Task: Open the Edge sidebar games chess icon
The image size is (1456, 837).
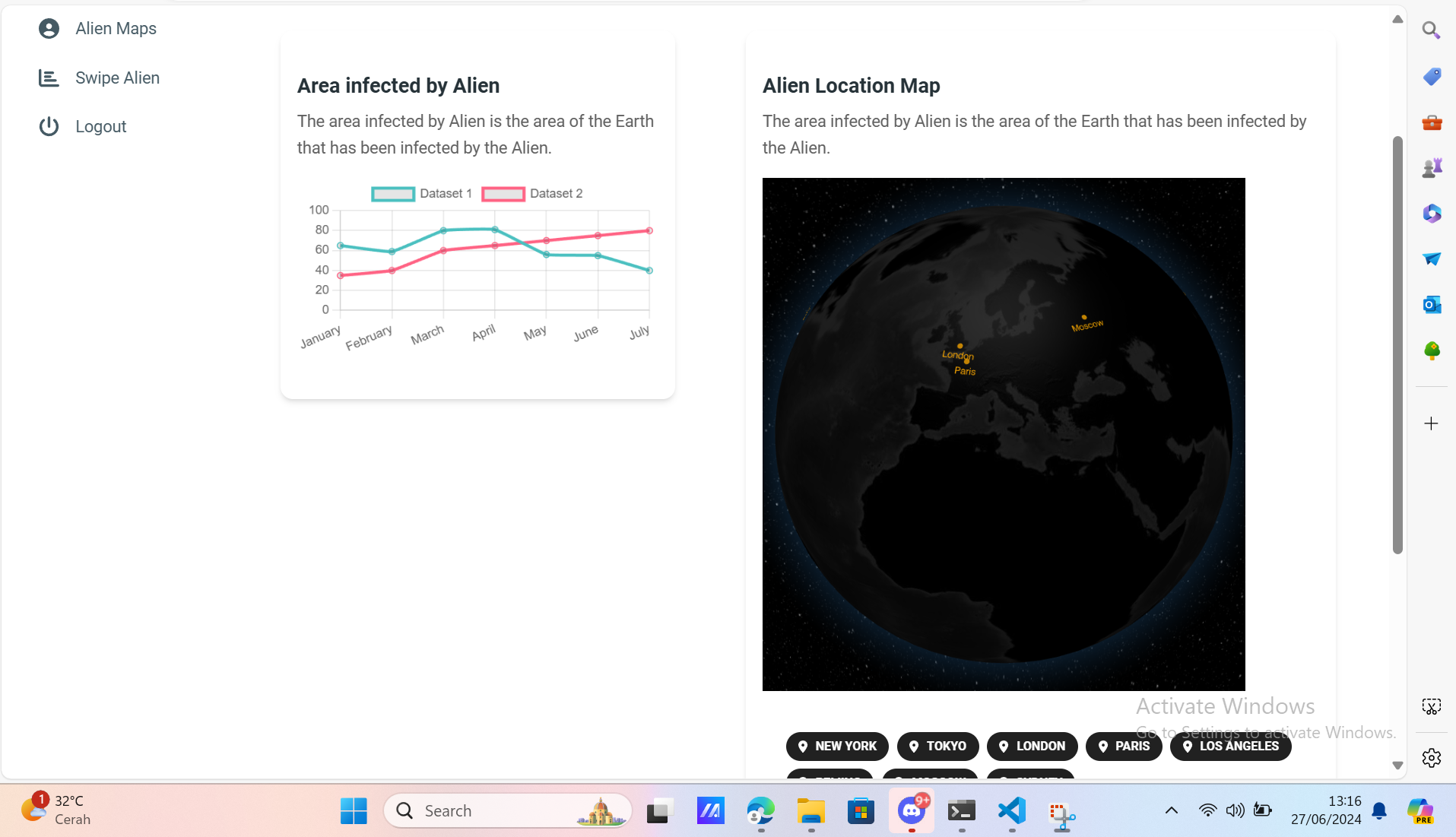Action: click(1432, 167)
